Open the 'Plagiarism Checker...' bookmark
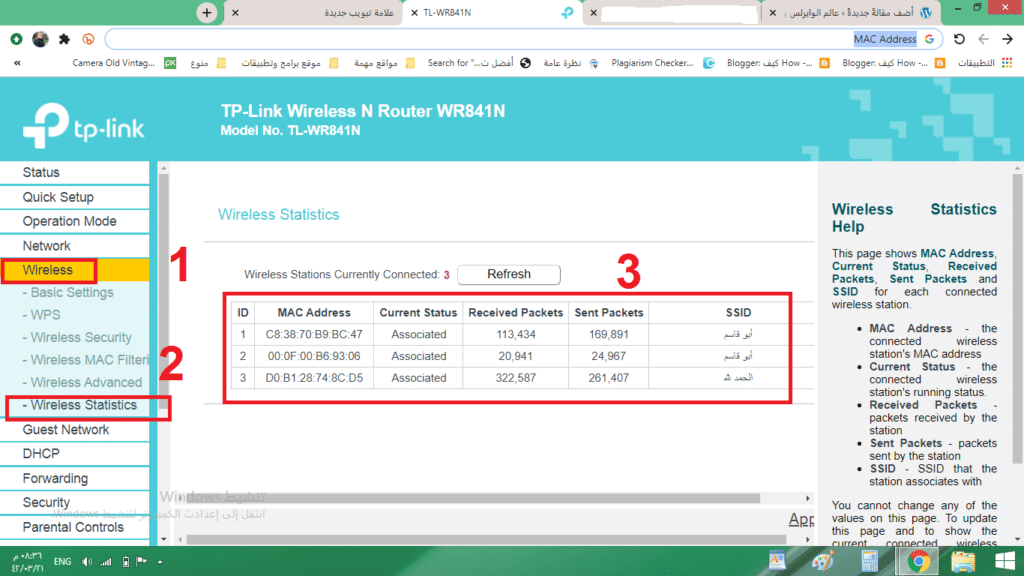This screenshot has width=1024, height=576. click(x=663, y=63)
